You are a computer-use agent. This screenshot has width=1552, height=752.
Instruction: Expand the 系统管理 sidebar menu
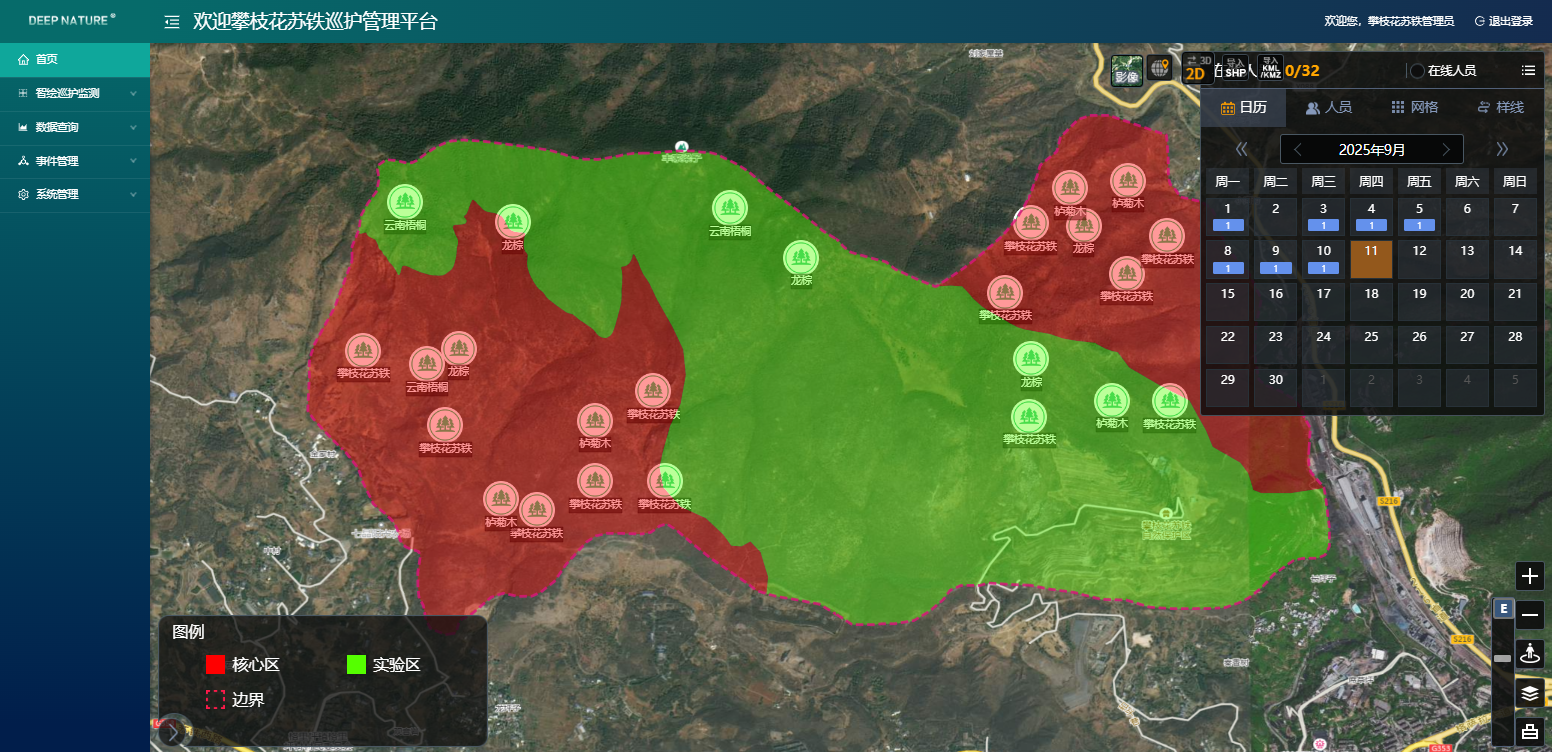point(75,195)
